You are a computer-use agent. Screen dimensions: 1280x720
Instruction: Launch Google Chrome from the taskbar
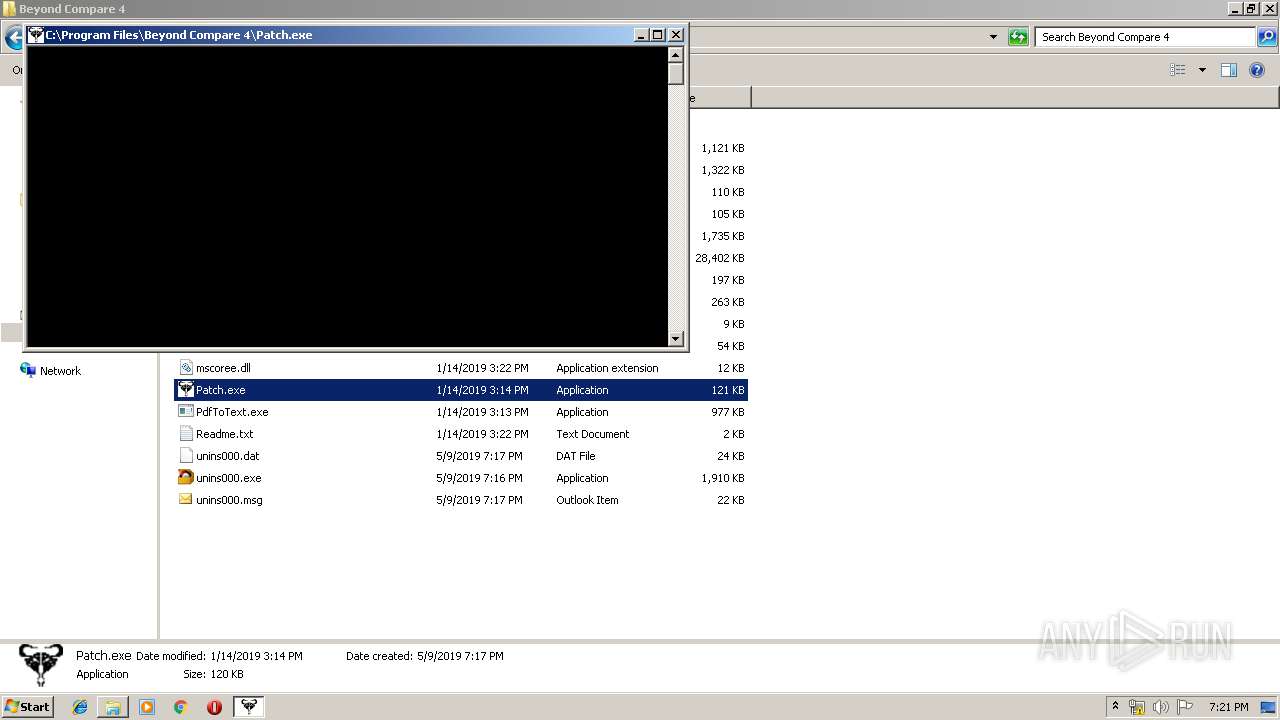[x=180, y=707]
